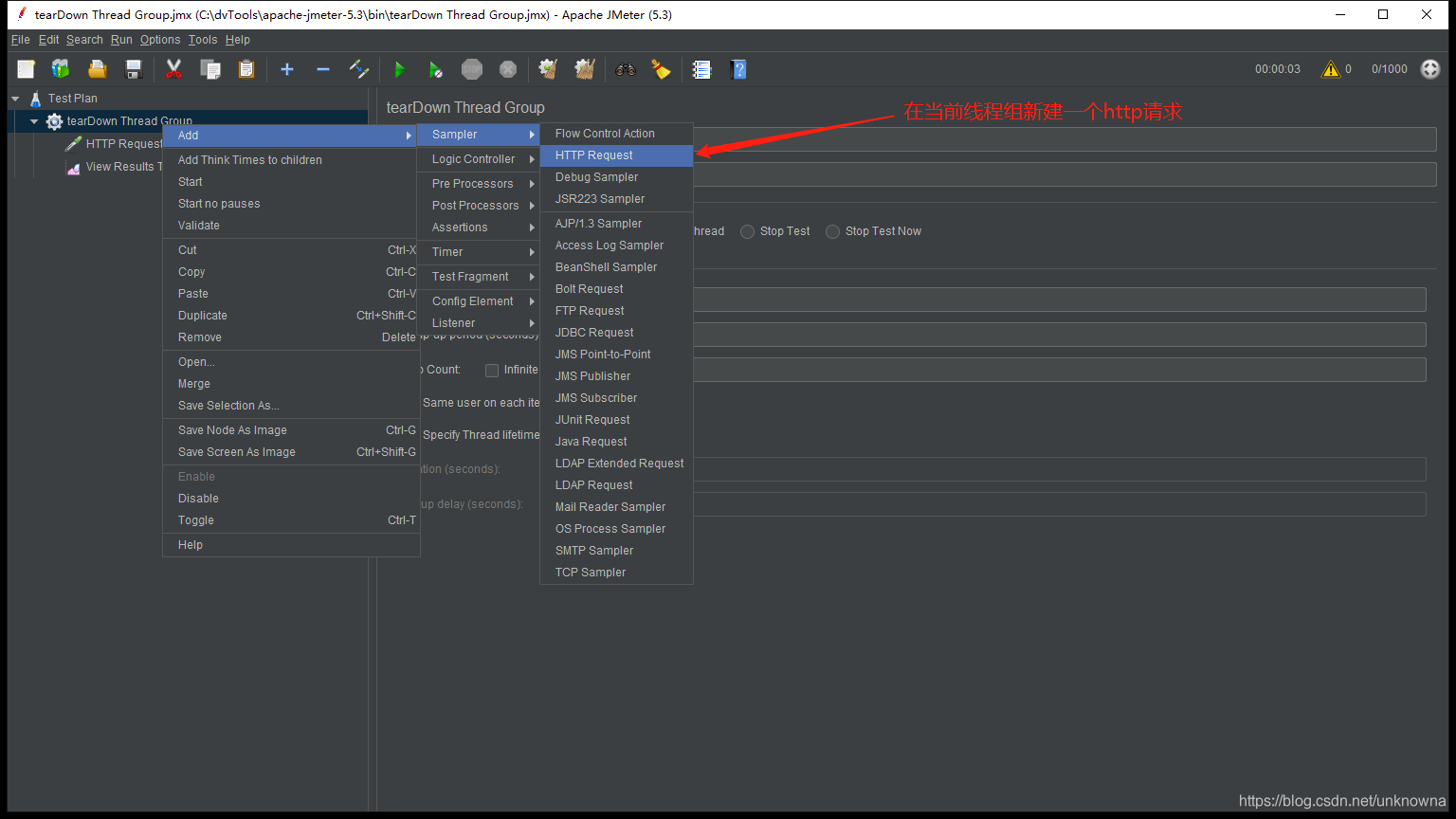Click Save Selection As... entry
The height and width of the screenshot is (819, 1456).
click(x=291, y=406)
